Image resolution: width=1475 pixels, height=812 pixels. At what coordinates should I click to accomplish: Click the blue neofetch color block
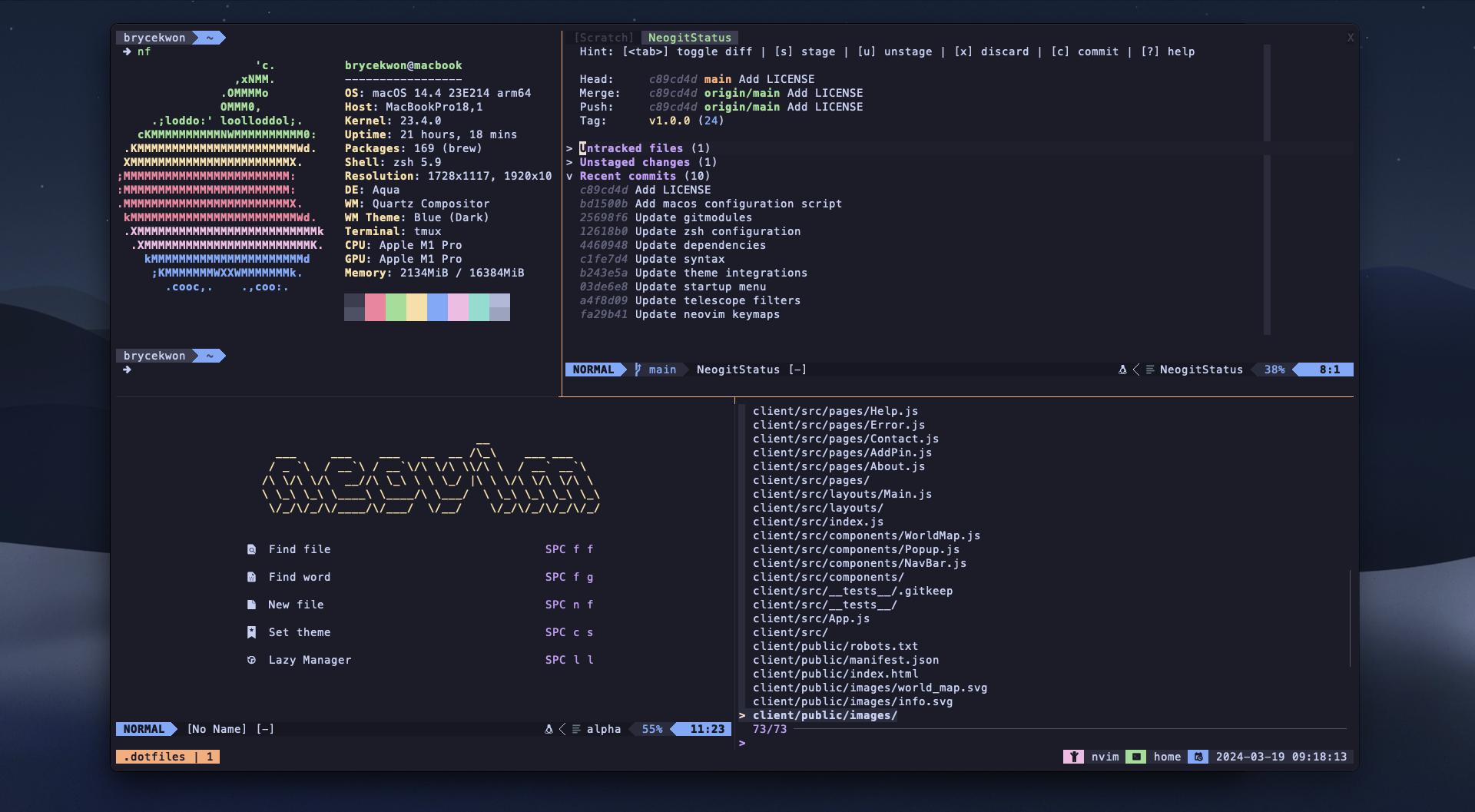(x=437, y=307)
